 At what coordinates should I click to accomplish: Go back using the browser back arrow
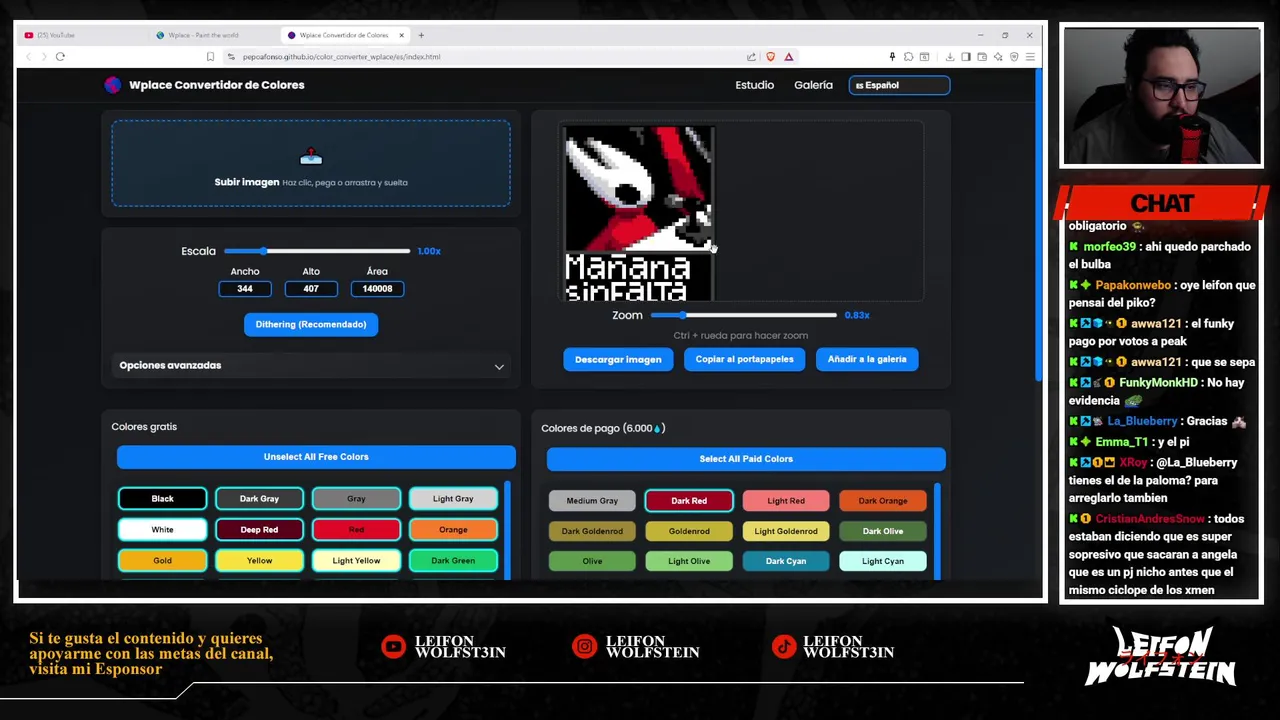28,57
